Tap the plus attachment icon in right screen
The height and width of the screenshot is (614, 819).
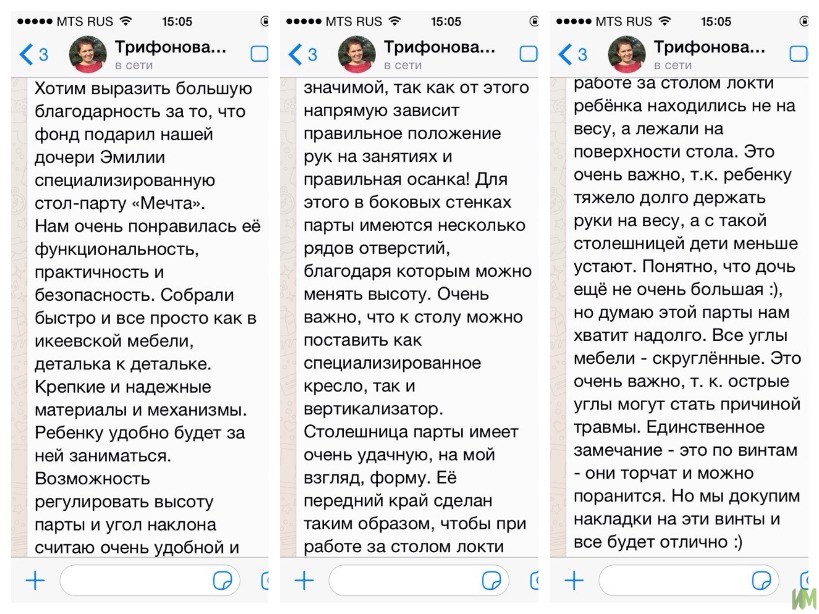[575, 581]
